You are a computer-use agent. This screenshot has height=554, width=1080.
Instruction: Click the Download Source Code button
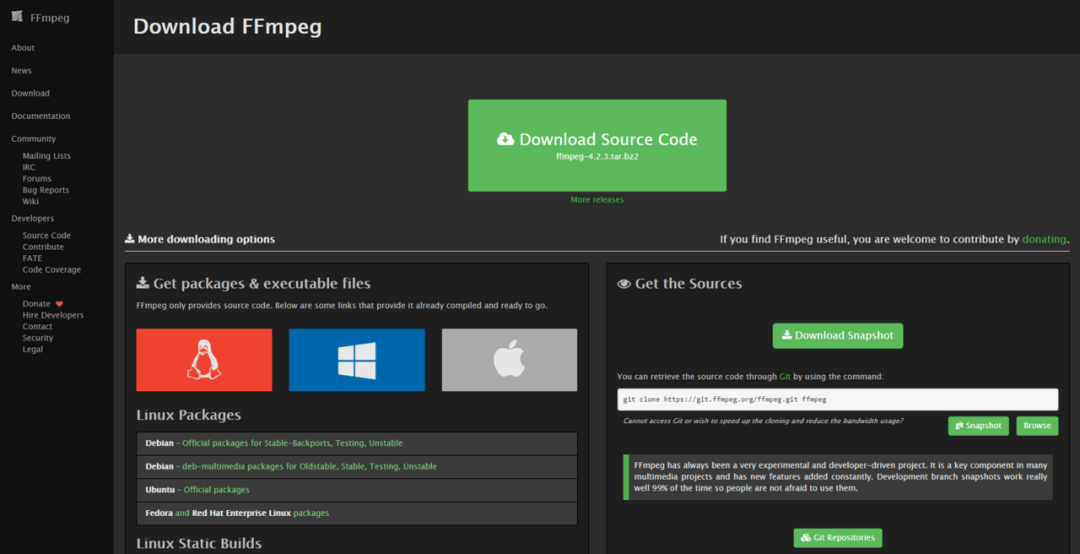(x=597, y=145)
